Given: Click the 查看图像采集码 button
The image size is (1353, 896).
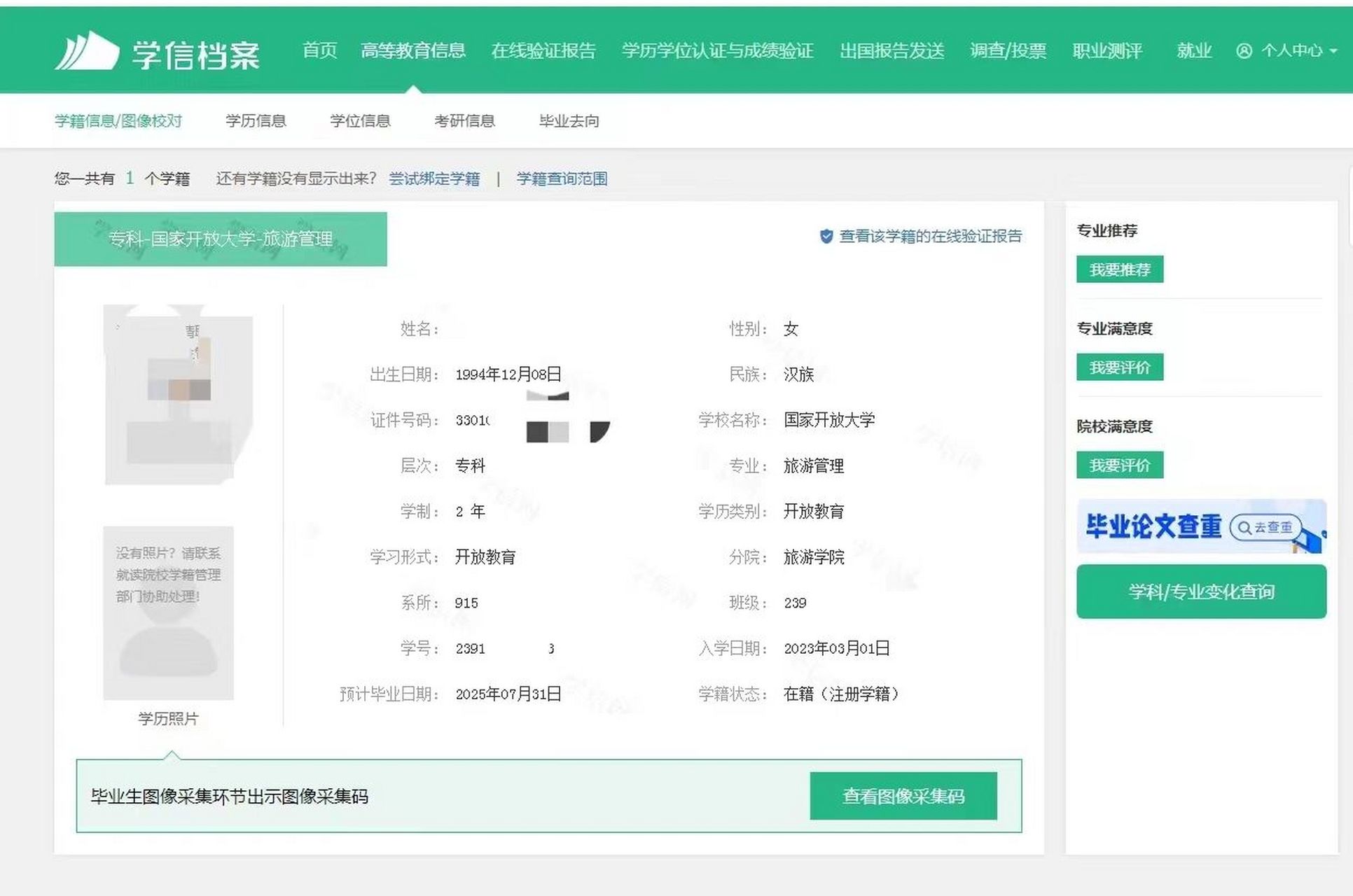Looking at the screenshot, I should point(903,796).
